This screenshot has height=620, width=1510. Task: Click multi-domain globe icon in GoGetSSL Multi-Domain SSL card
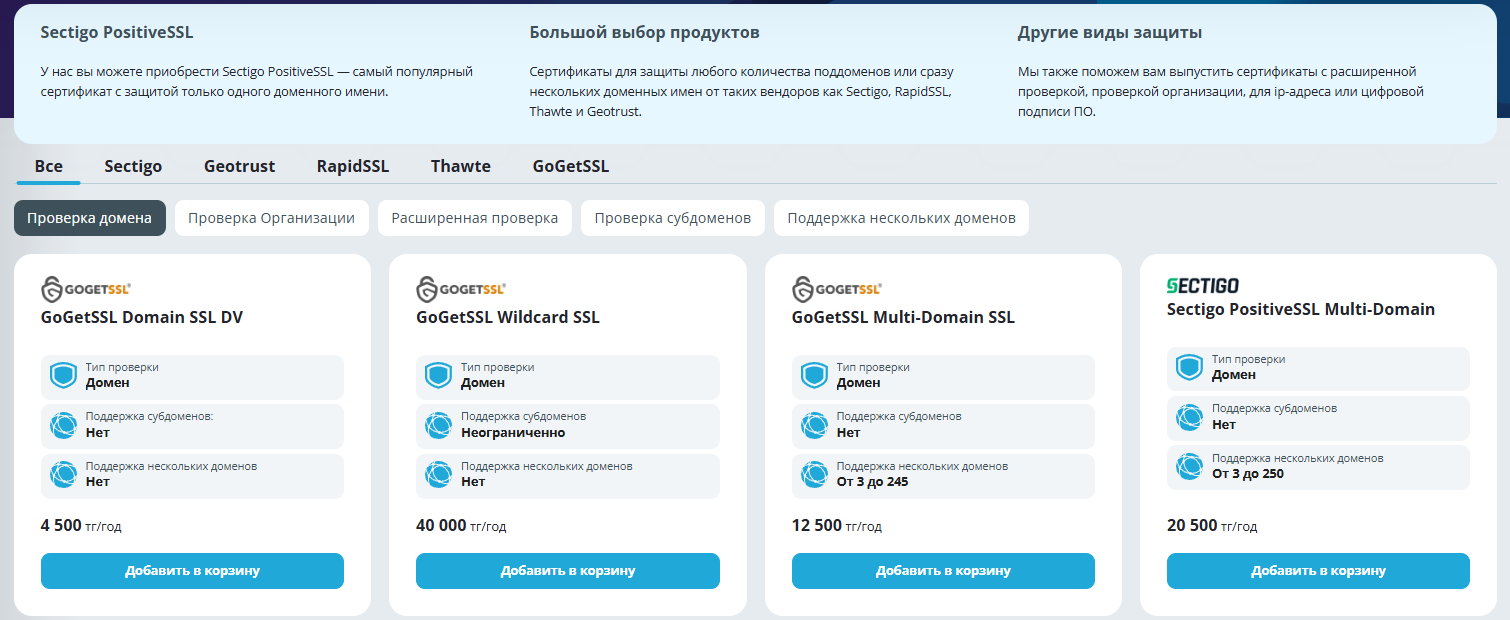[x=814, y=474]
